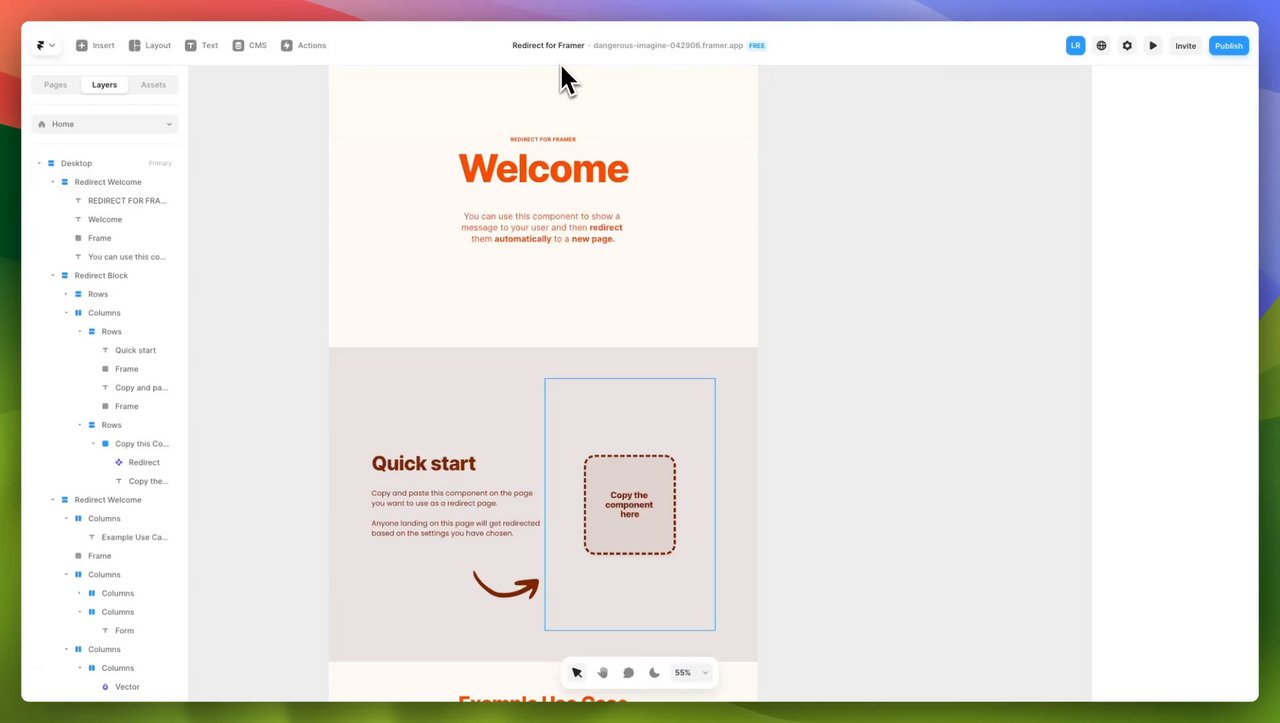Click the Insert plus icon
The height and width of the screenshot is (723, 1280).
point(82,45)
